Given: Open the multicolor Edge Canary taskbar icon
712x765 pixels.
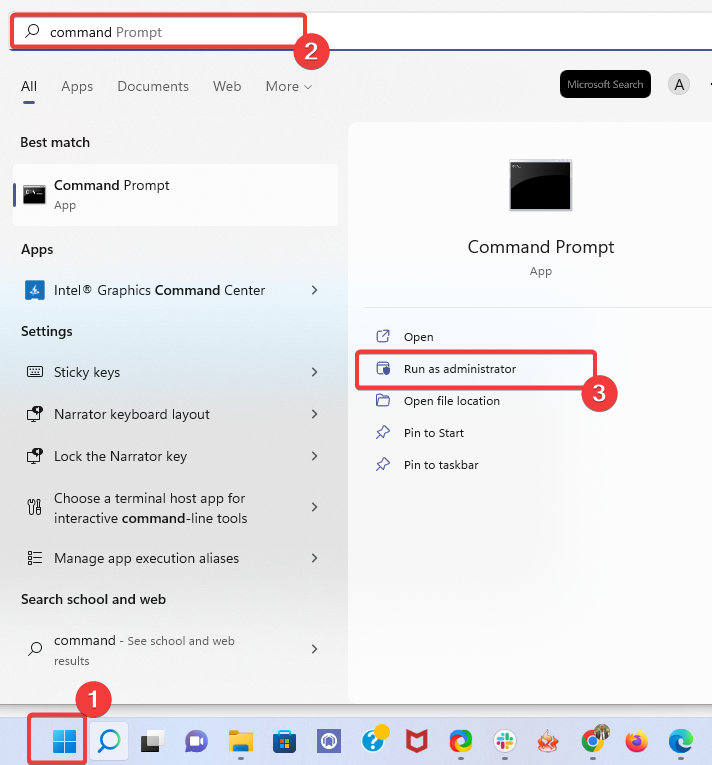Looking at the screenshot, I should tap(461, 742).
